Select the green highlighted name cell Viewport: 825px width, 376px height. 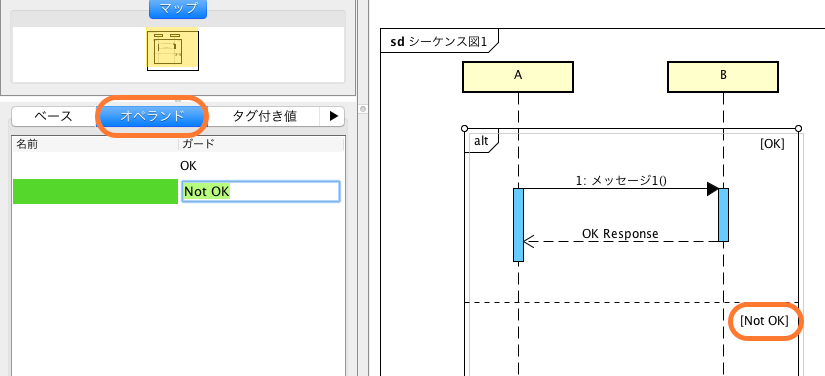point(95,191)
